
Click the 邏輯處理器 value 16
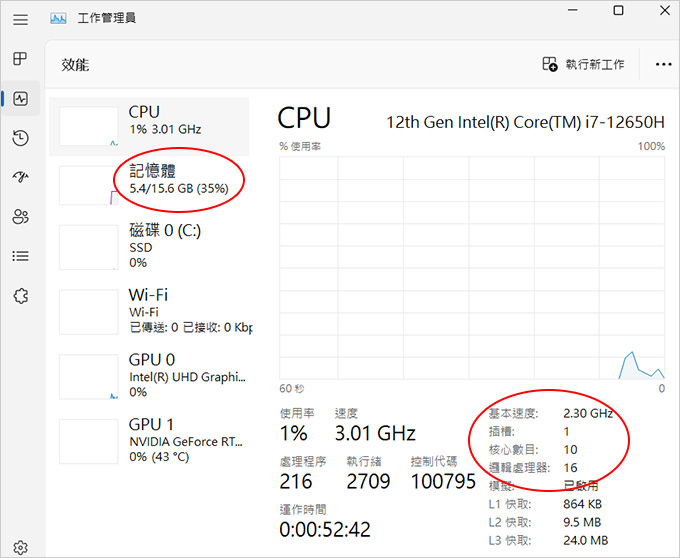point(570,468)
